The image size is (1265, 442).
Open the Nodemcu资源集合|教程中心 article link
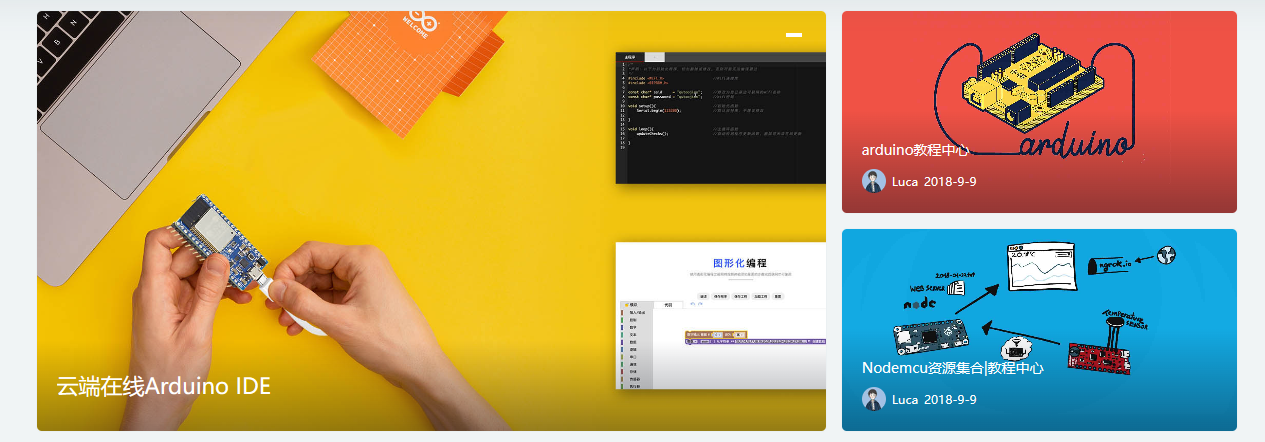point(952,368)
